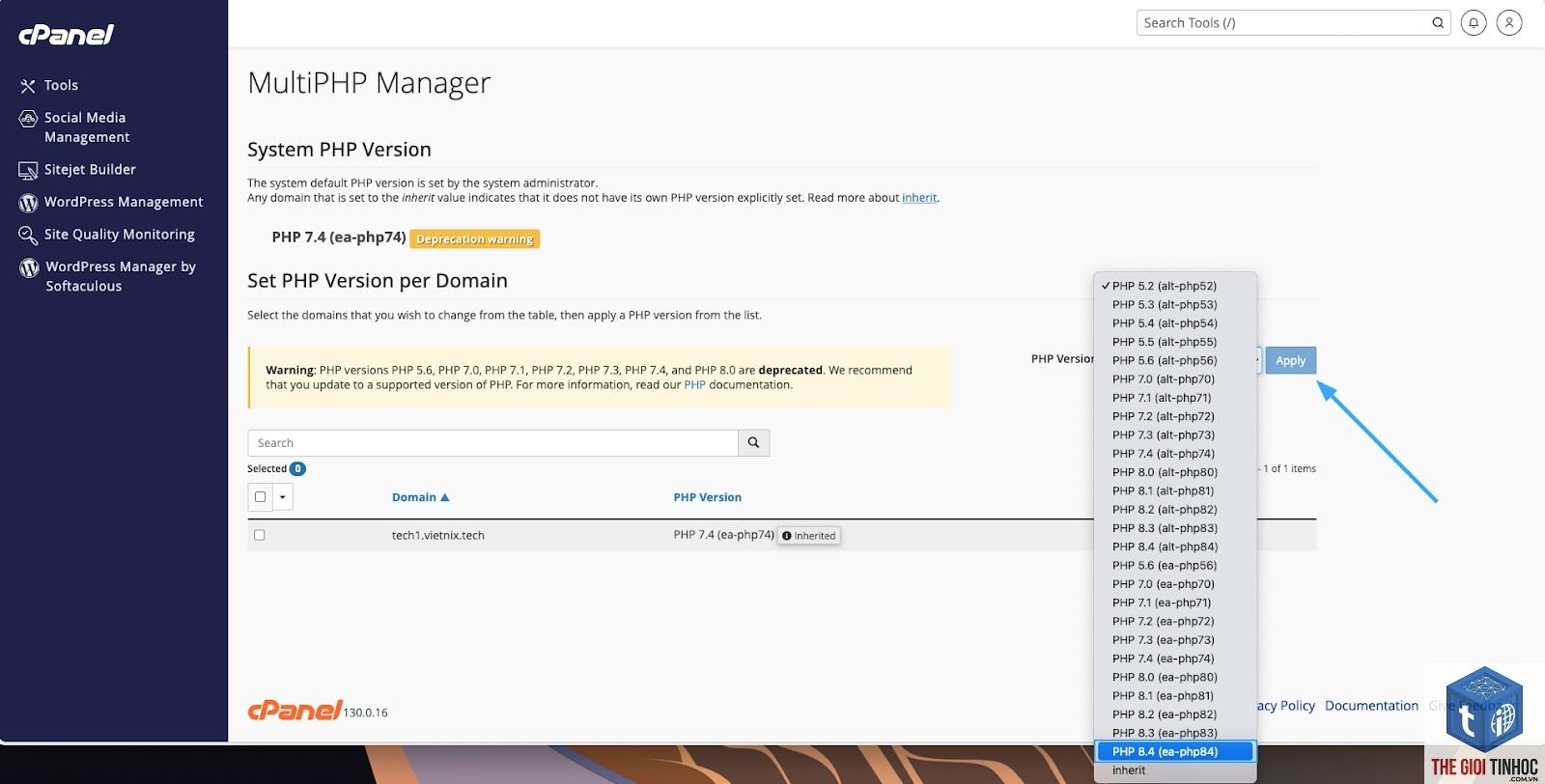The height and width of the screenshot is (784, 1545).
Task: Open select-all checkbox dropdown arrow
Action: coord(283,497)
